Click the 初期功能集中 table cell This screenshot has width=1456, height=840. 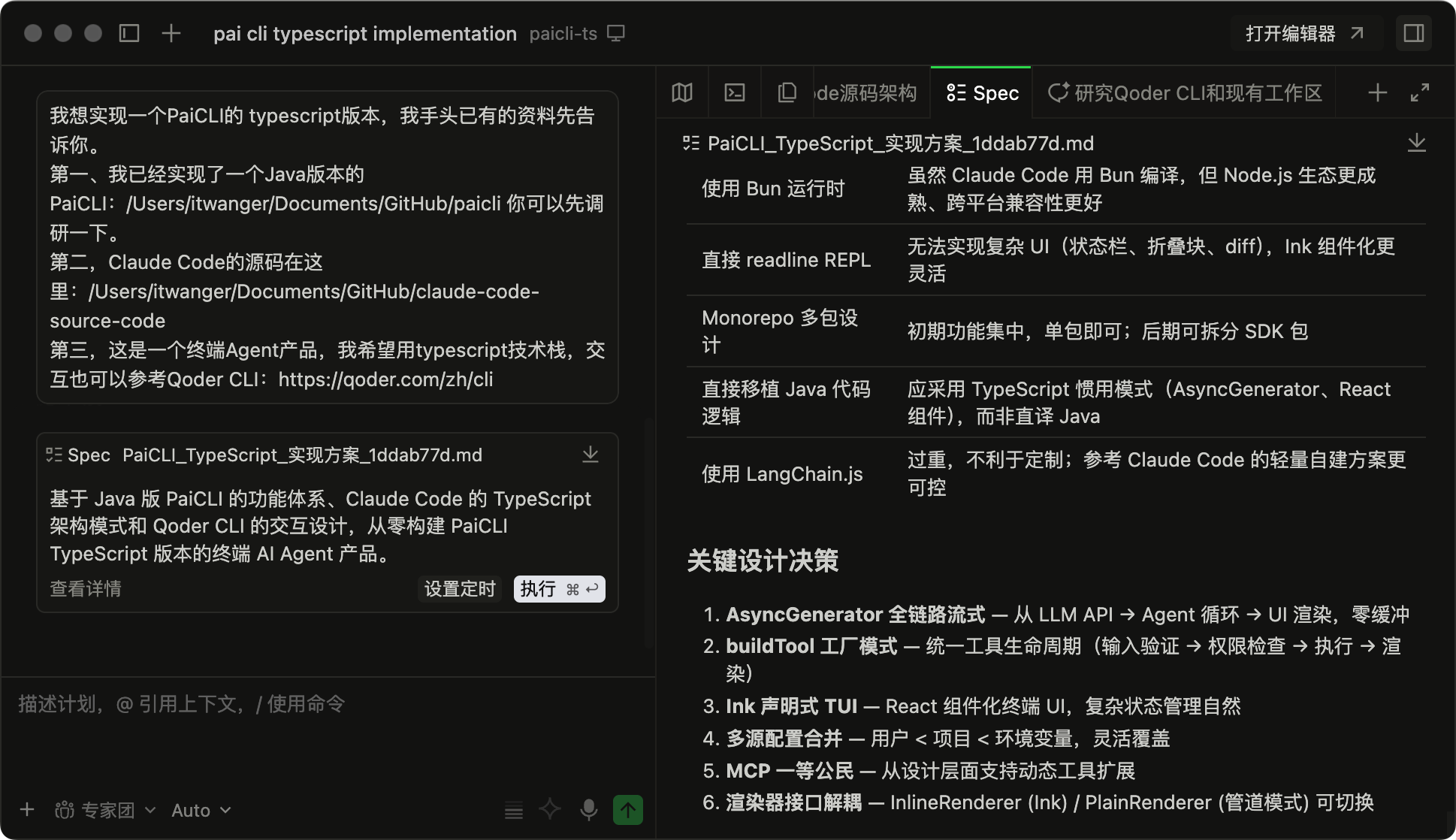pyautogui.click(x=1107, y=331)
